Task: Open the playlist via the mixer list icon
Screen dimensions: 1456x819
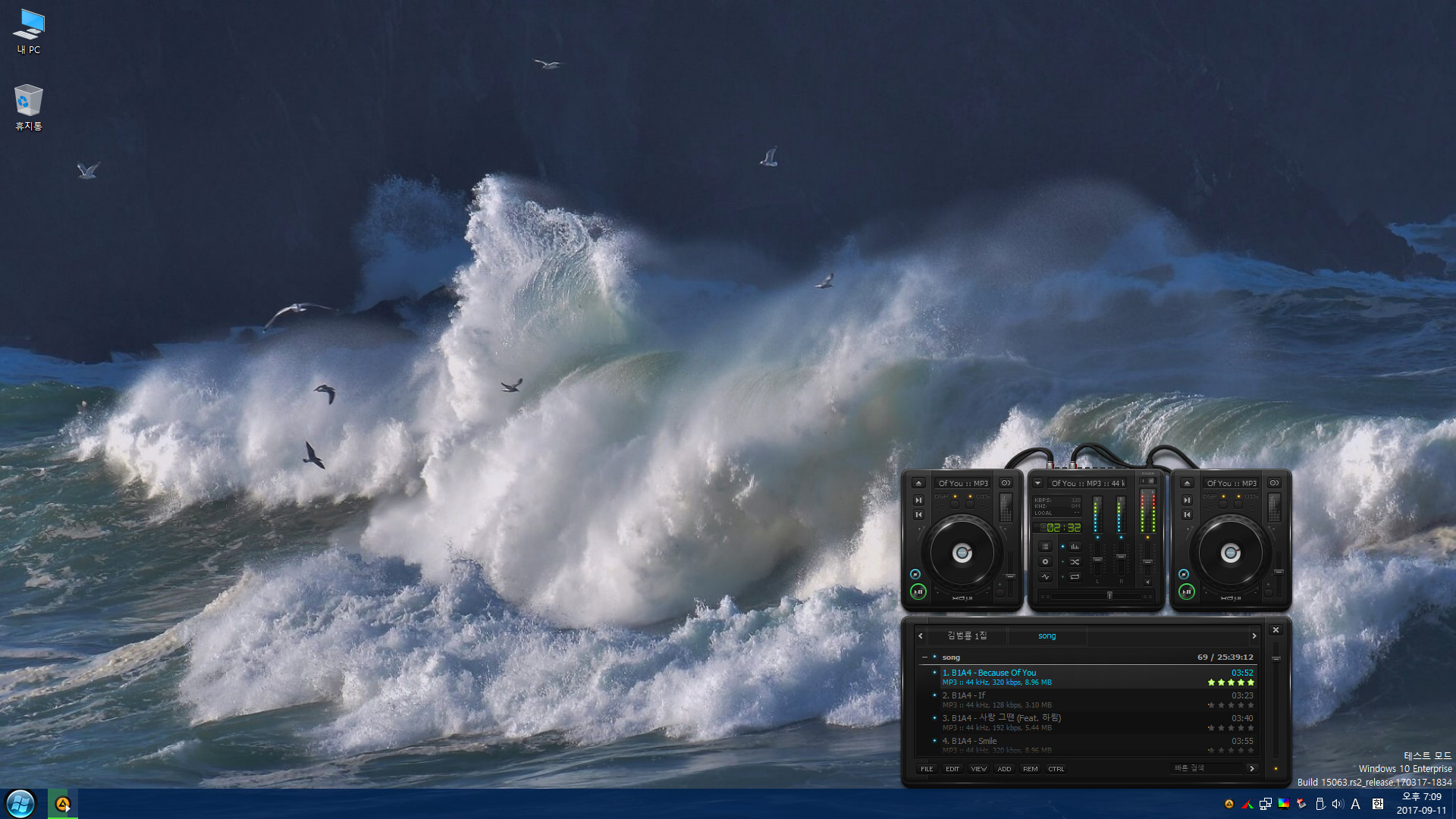Action: [x=1045, y=547]
